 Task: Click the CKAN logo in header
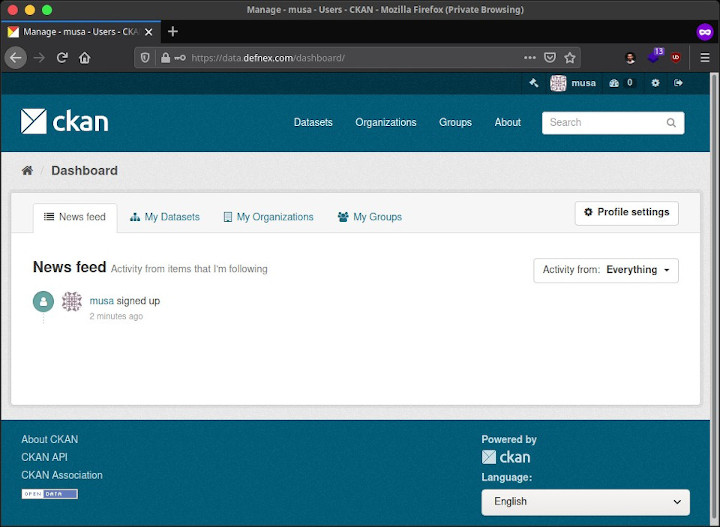coord(64,122)
